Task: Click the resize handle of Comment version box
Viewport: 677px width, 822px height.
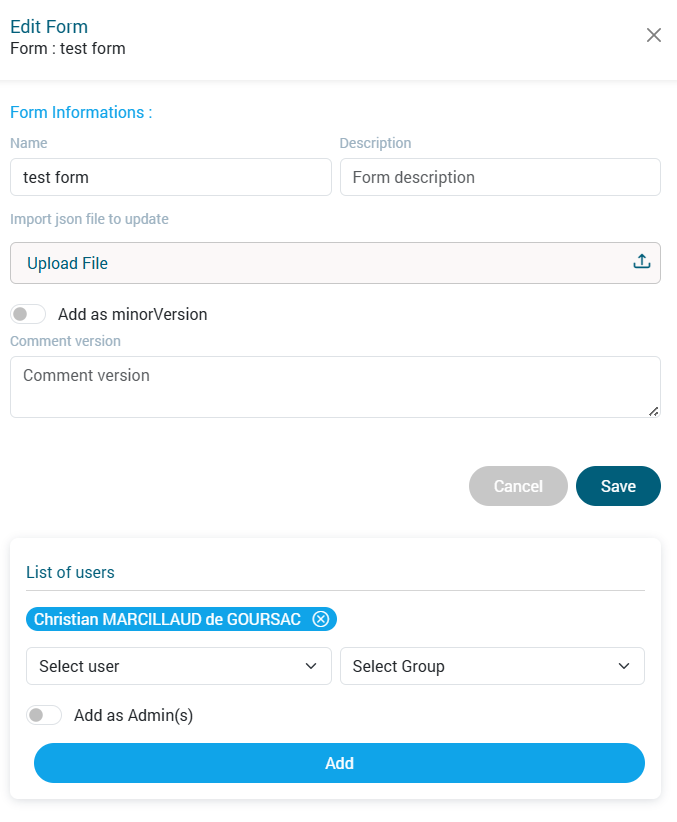Action: (654, 410)
